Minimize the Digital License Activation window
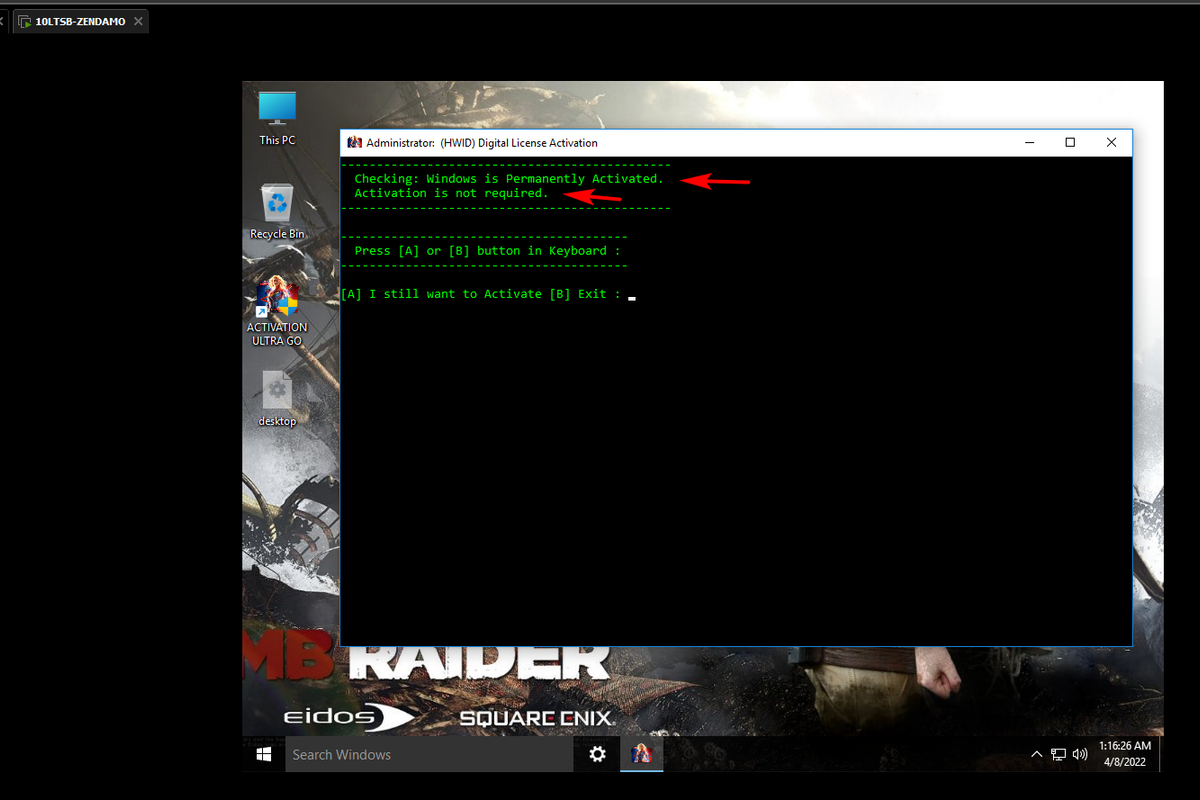The height and width of the screenshot is (800, 1200). tap(1029, 143)
